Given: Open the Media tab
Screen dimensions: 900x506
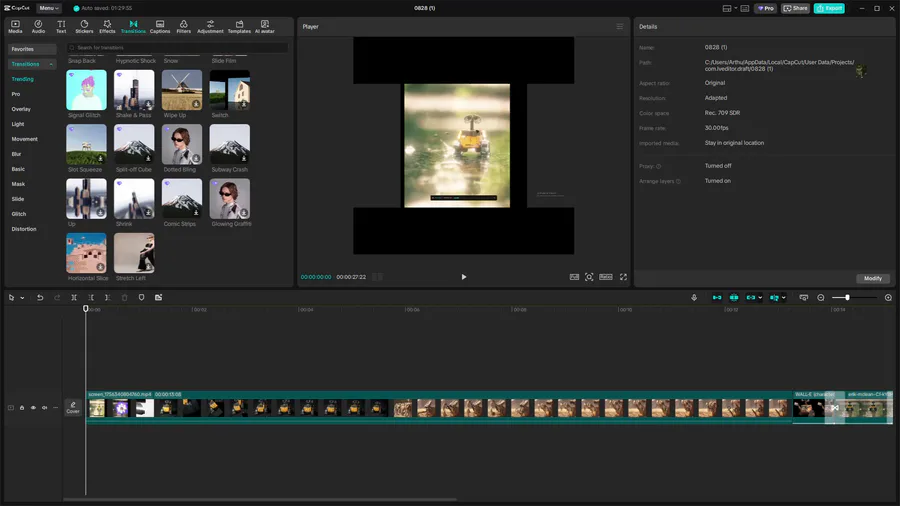Looking at the screenshot, I should pos(15,26).
